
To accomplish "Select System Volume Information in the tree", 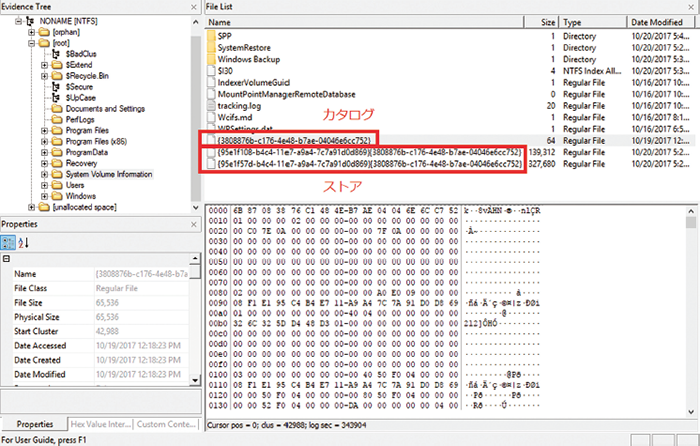I will pos(108,174).
